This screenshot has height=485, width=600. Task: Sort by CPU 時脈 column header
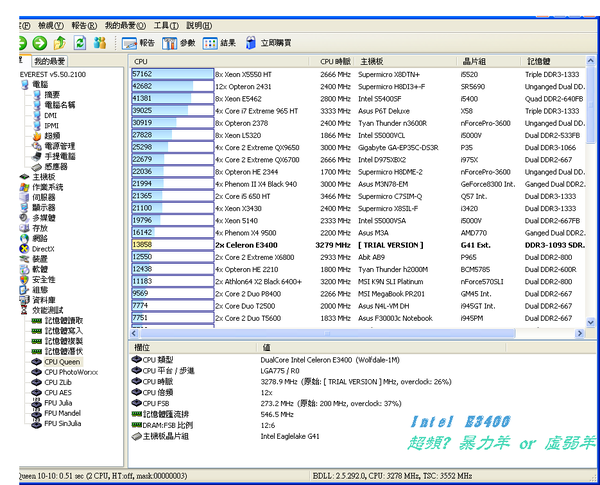[x=331, y=61]
